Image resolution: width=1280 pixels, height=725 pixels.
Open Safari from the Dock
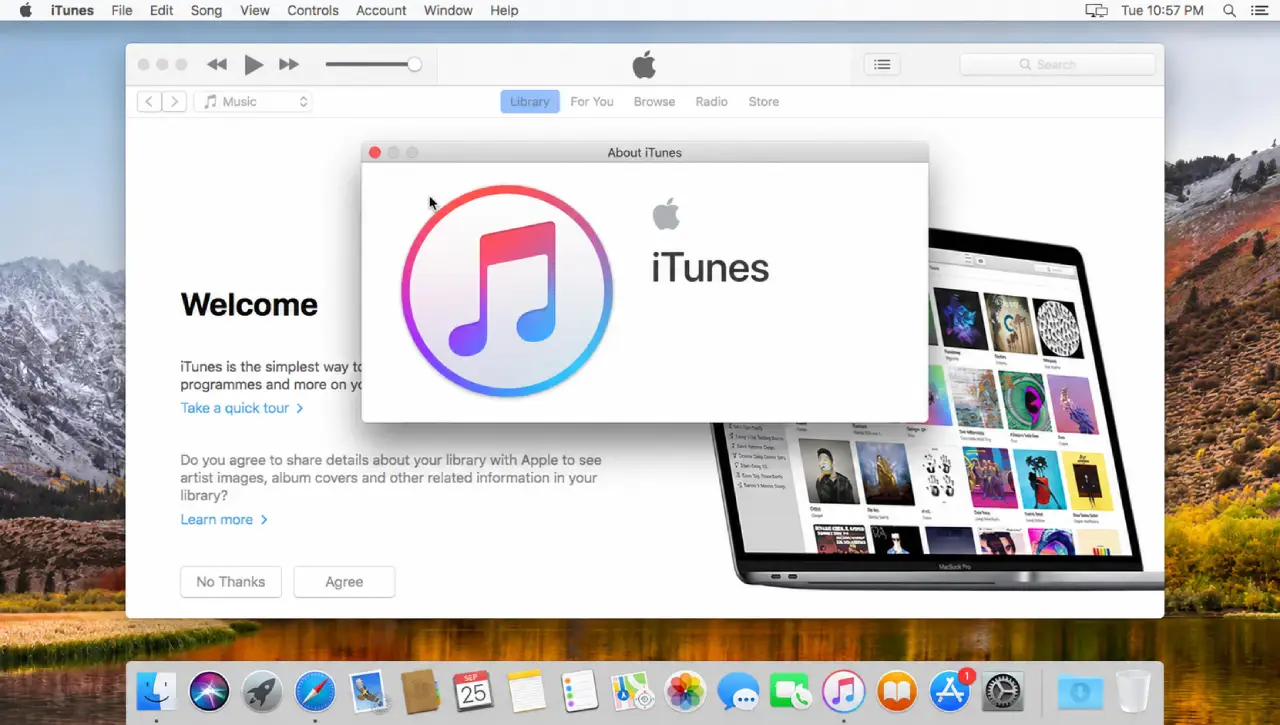[315, 690]
